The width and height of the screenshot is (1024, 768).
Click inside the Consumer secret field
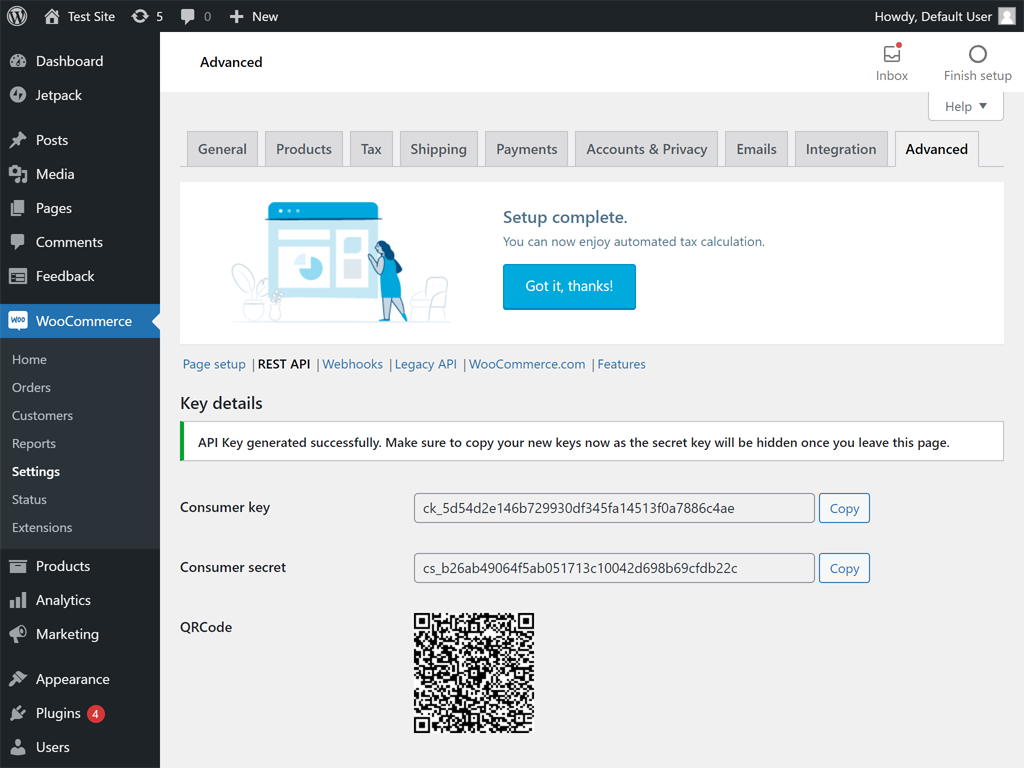coord(614,568)
